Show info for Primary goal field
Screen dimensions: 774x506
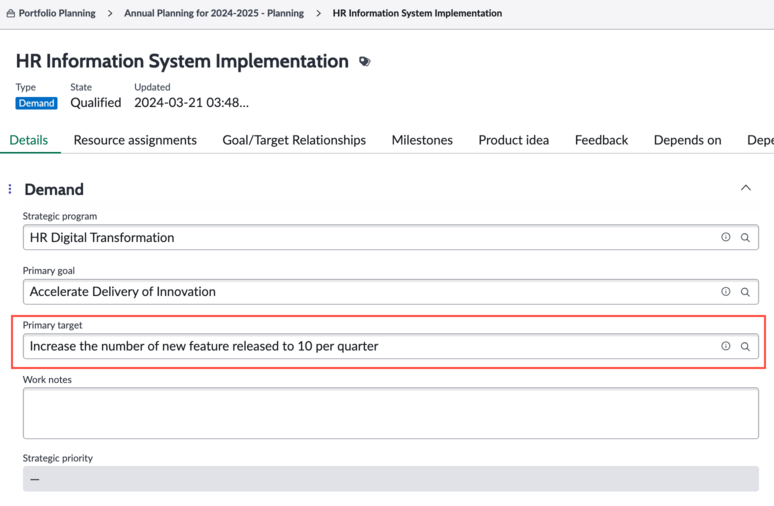pos(726,291)
